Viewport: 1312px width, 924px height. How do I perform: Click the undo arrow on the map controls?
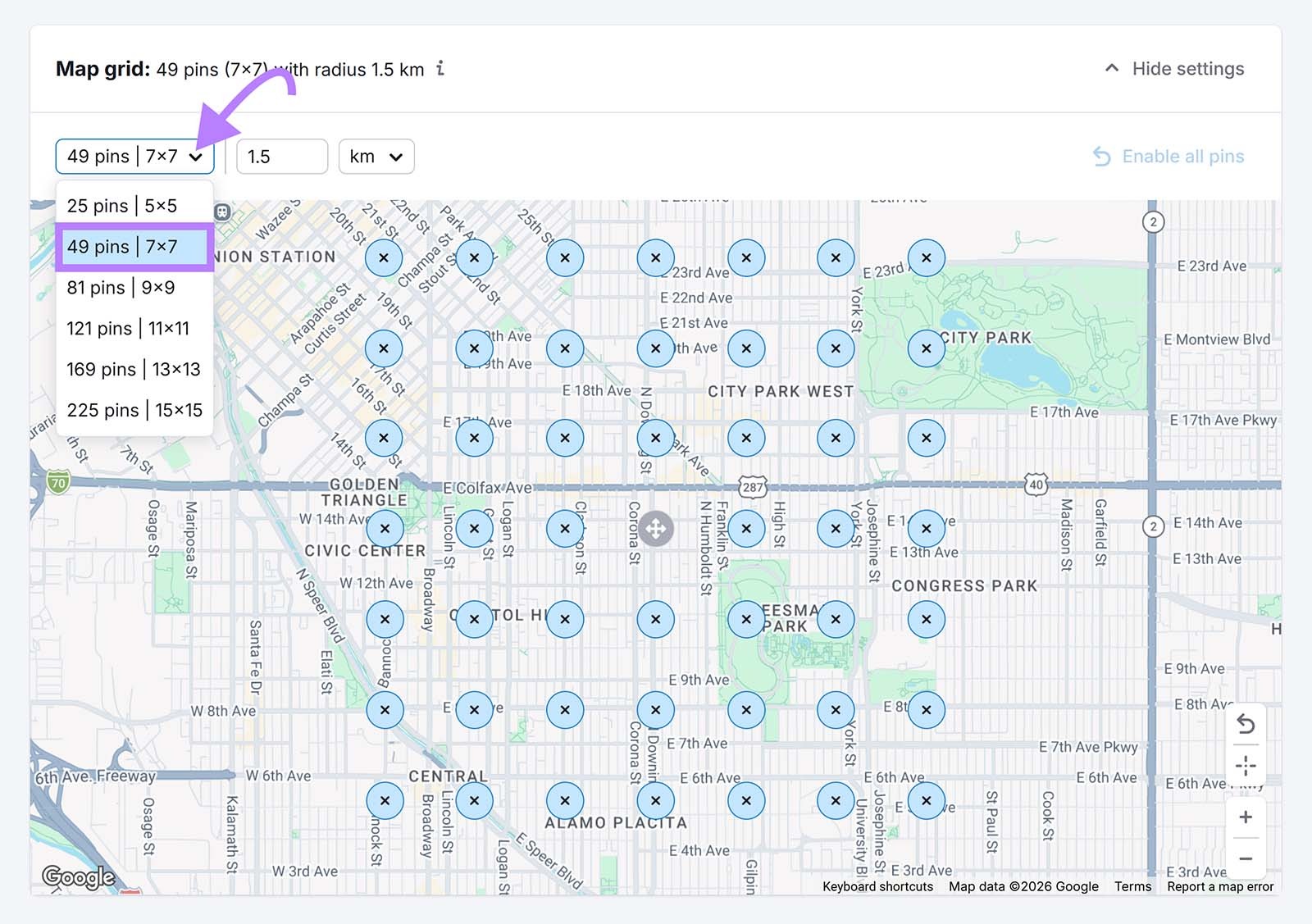coord(1246,725)
